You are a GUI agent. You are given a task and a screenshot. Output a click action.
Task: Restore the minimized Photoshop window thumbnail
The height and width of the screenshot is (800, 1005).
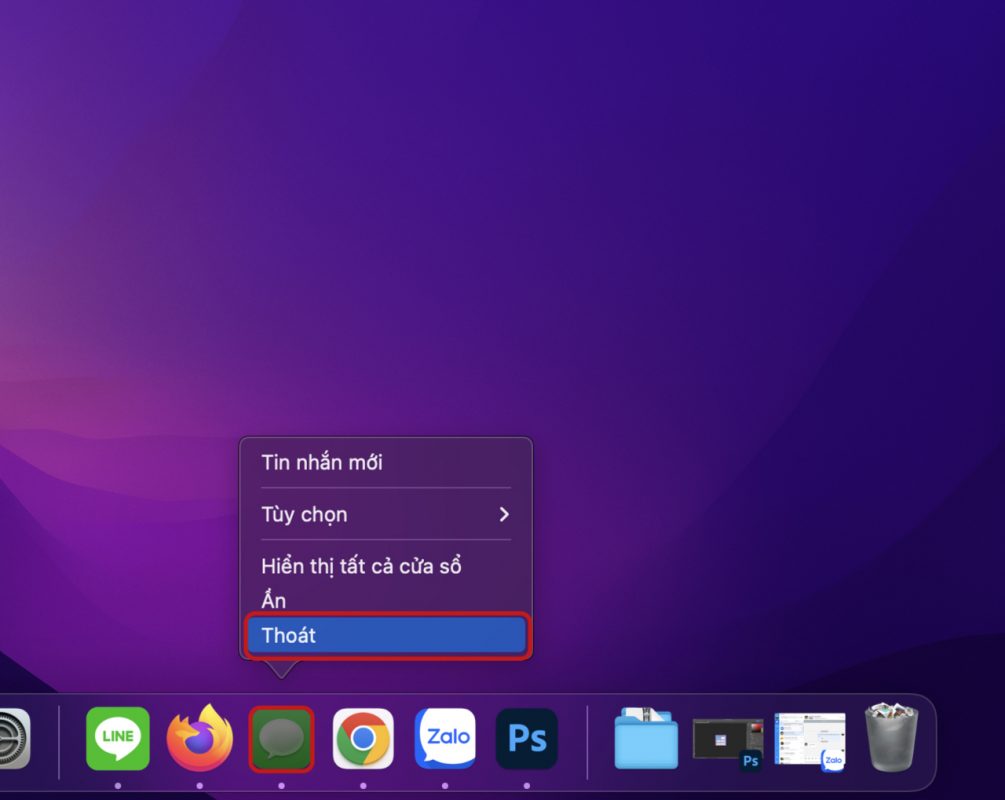coord(727,741)
